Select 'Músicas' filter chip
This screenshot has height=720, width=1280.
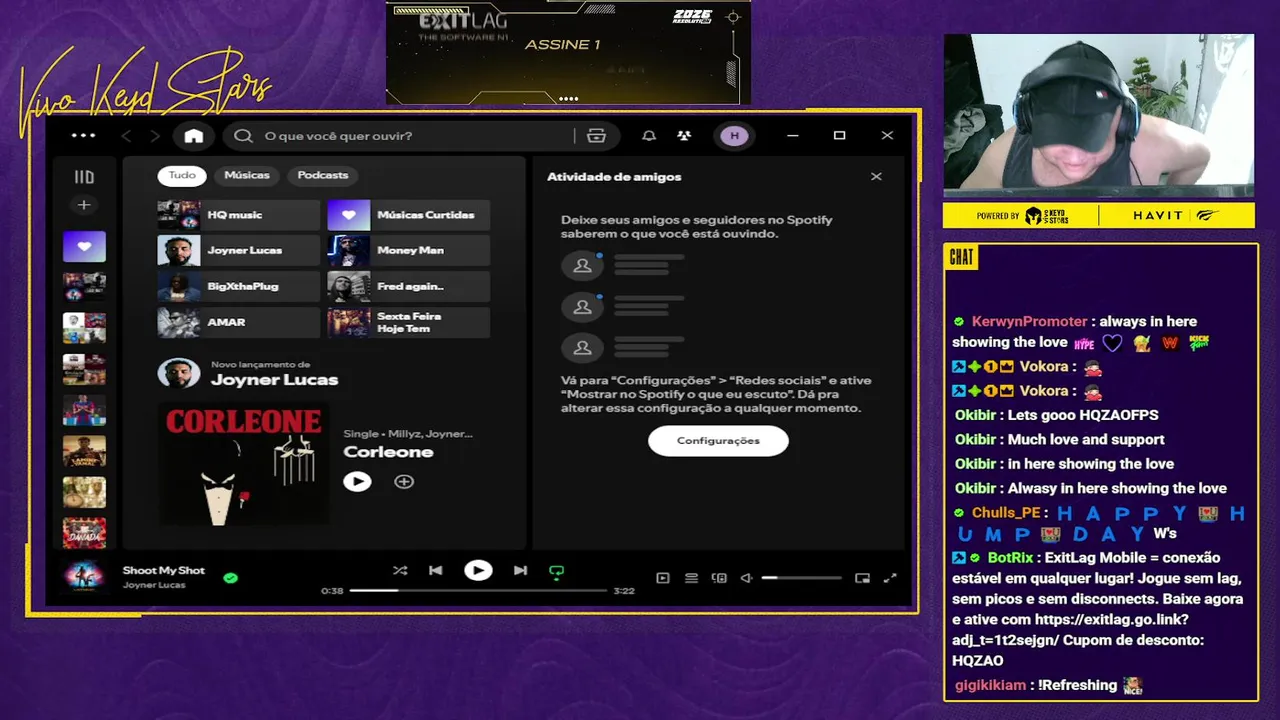pos(247,175)
